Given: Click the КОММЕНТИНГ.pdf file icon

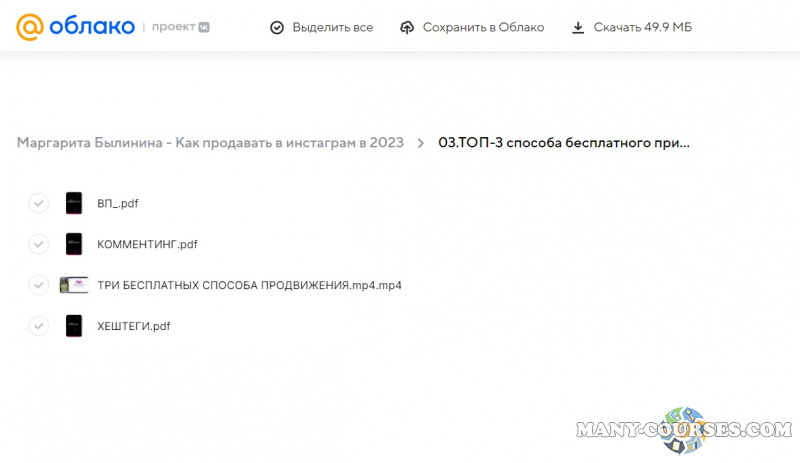Looking at the screenshot, I should (73, 244).
